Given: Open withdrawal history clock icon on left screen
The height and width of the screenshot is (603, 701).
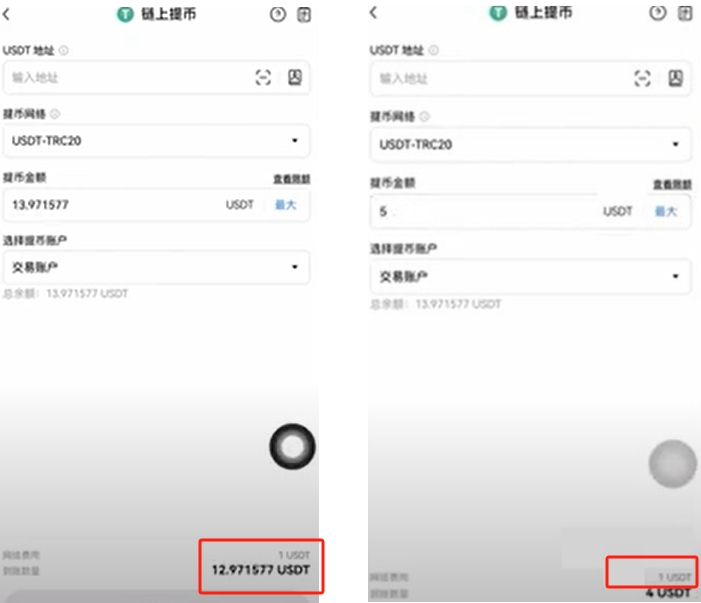Looking at the screenshot, I should point(278,14).
